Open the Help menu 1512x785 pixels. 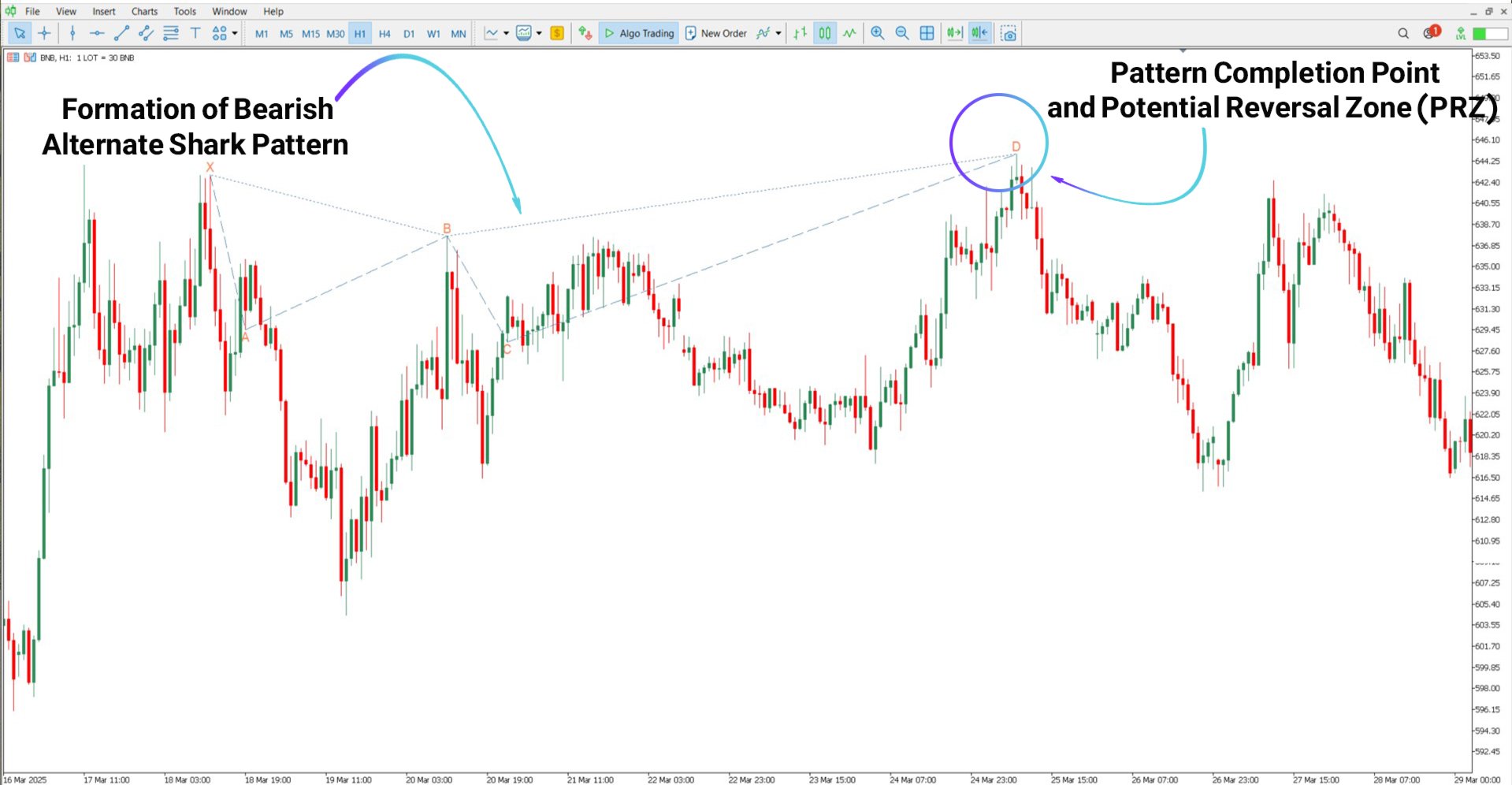(273, 11)
